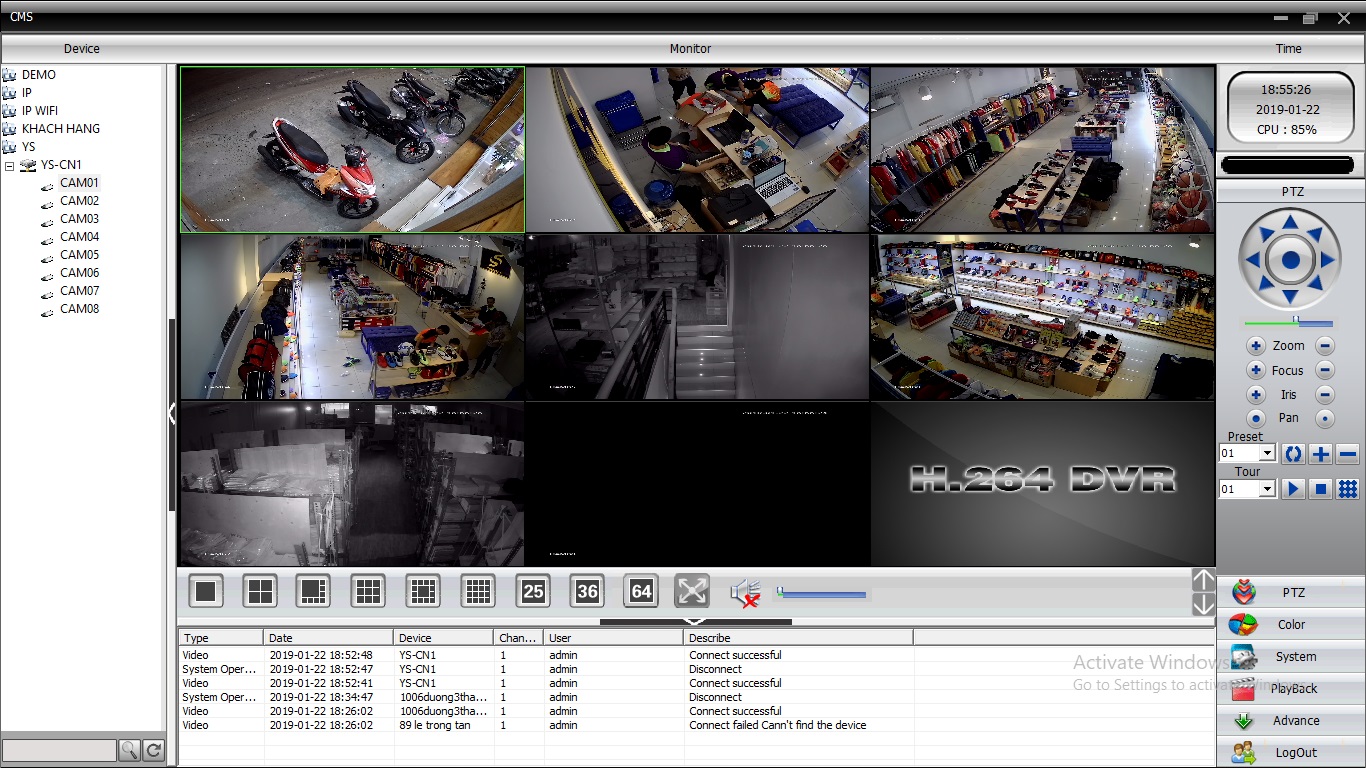Zoom in with the PTZ Zoom plus control
The image size is (1366, 768).
point(1255,345)
